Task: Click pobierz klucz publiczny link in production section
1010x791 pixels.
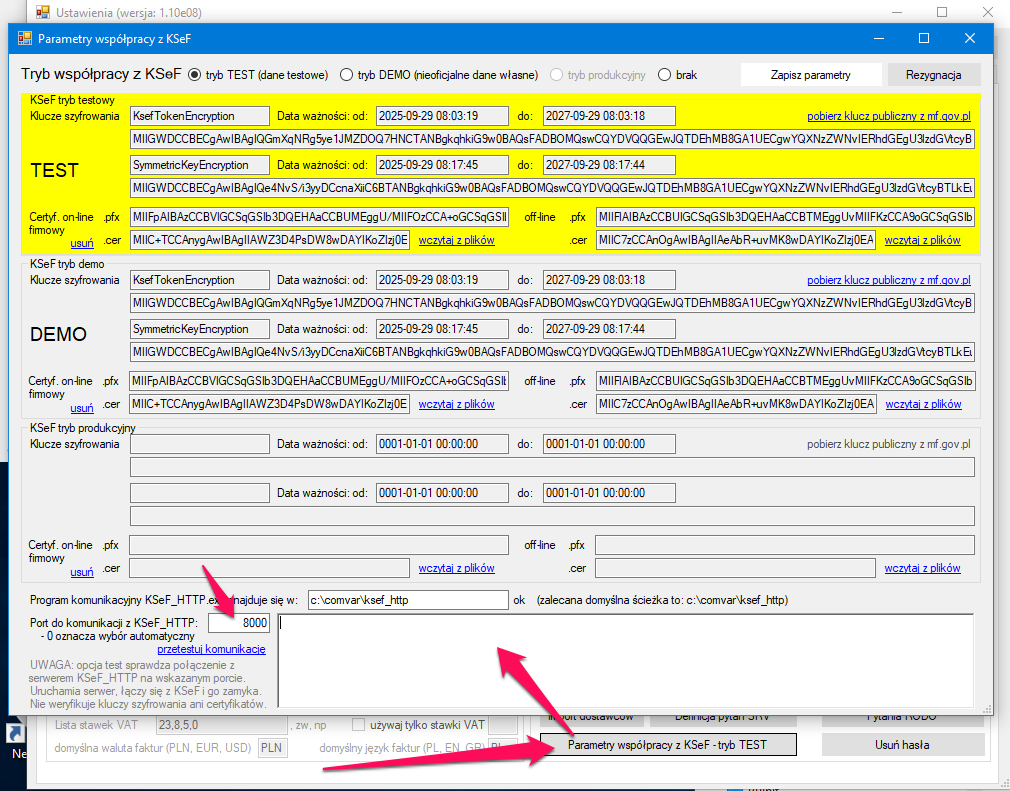Action: click(888, 444)
